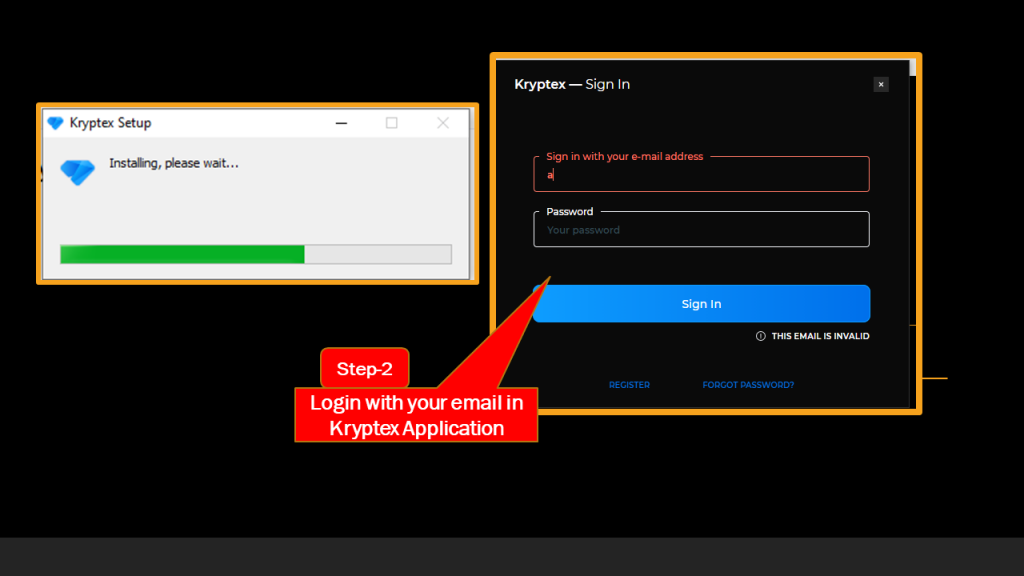Viewport: 1024px width, 576px height.
Task: Click the 'THIS EMAIL IS INVALID' message
Action: point(820,336)
